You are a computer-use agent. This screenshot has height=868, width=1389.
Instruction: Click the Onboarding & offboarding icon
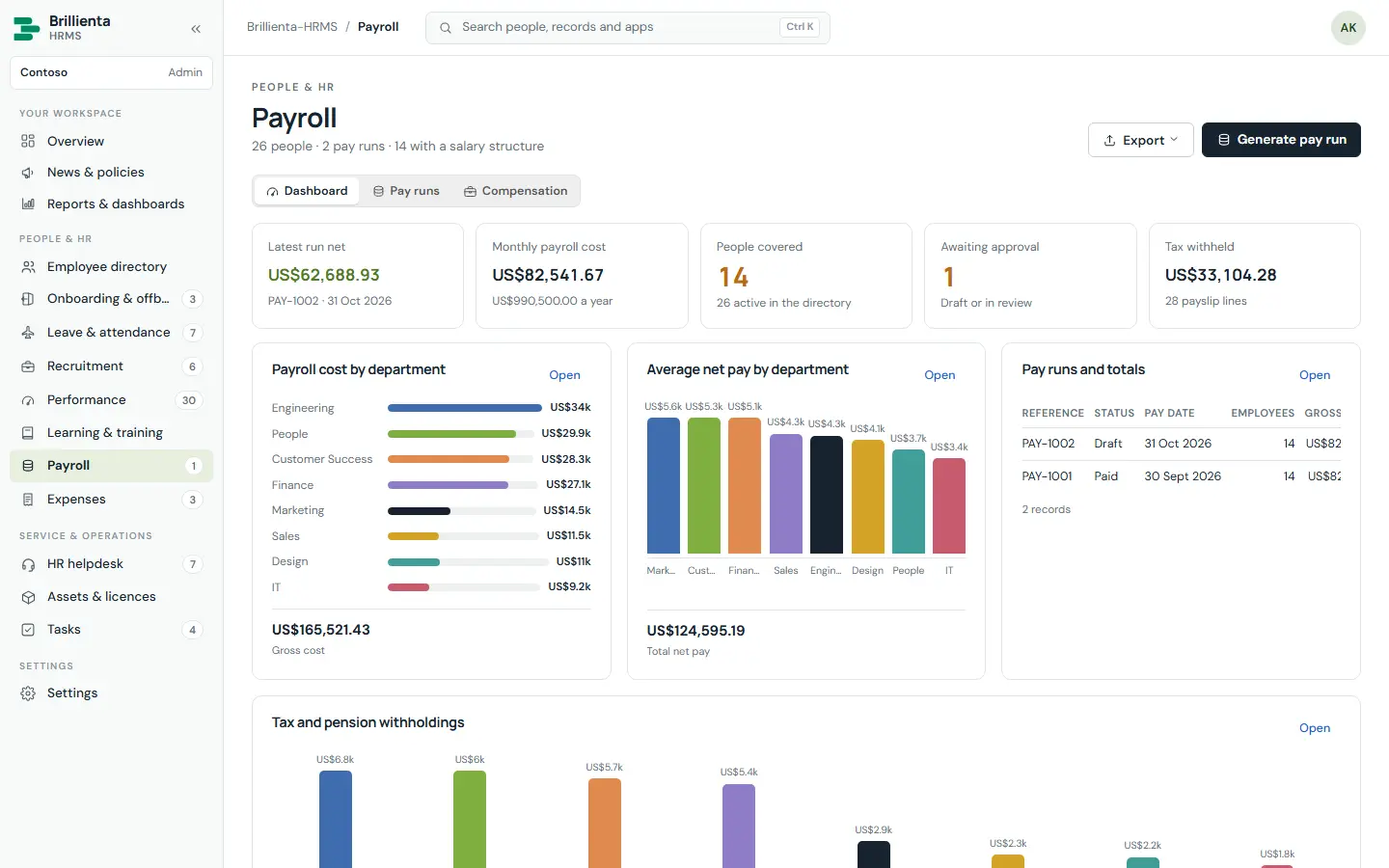(x=28, y=299)
